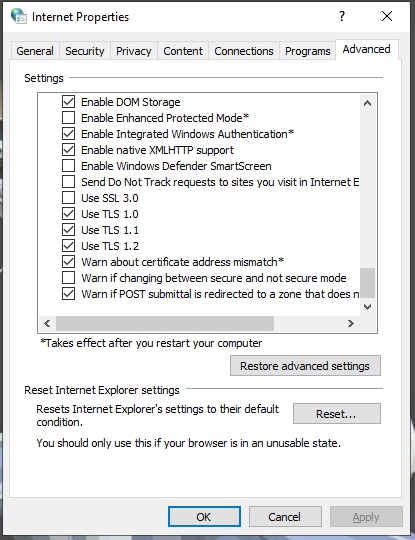Enable Windows Defender SmartScreen checkbox
The width and height of the screenshot is (415, 540).
(68, 166)
